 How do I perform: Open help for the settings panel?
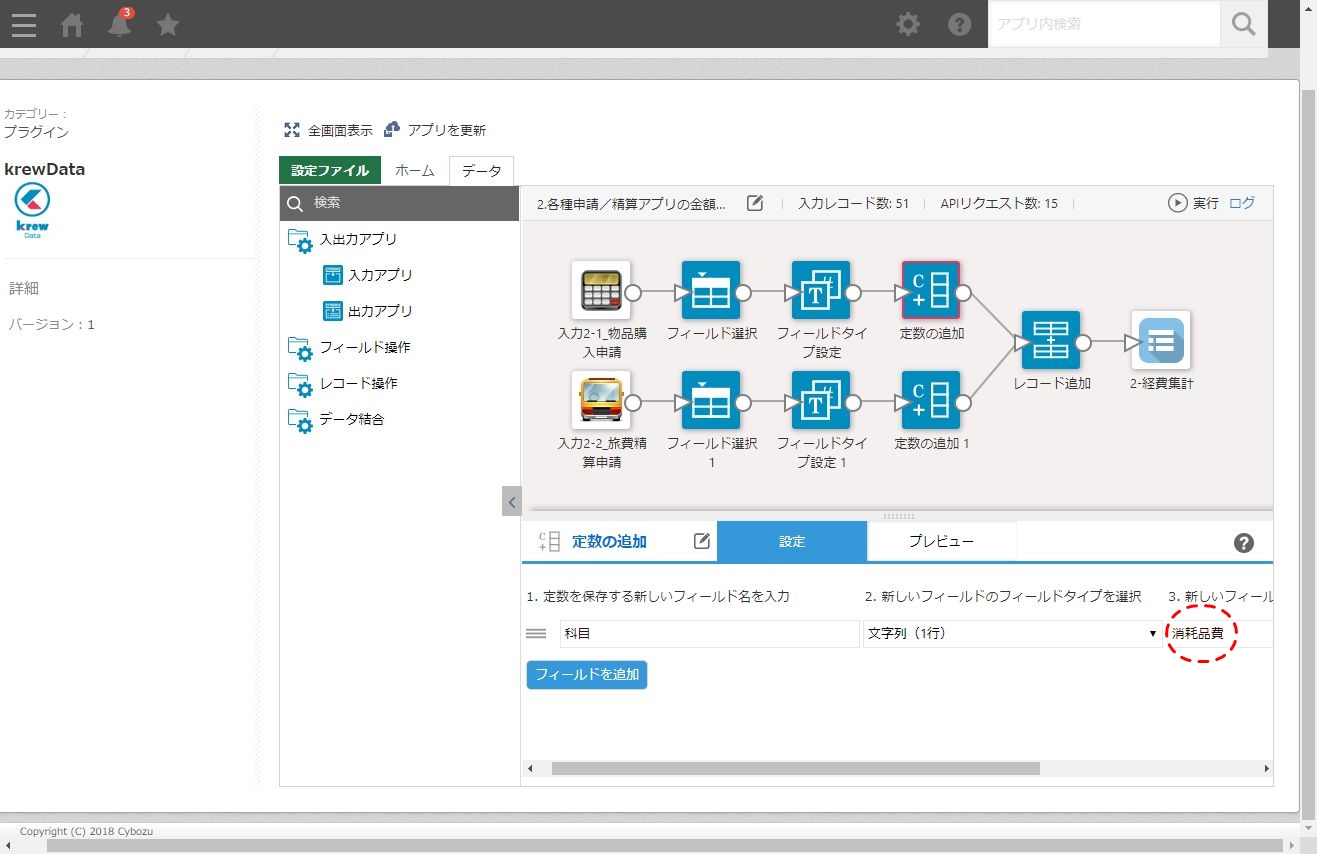coord(1244,542)
